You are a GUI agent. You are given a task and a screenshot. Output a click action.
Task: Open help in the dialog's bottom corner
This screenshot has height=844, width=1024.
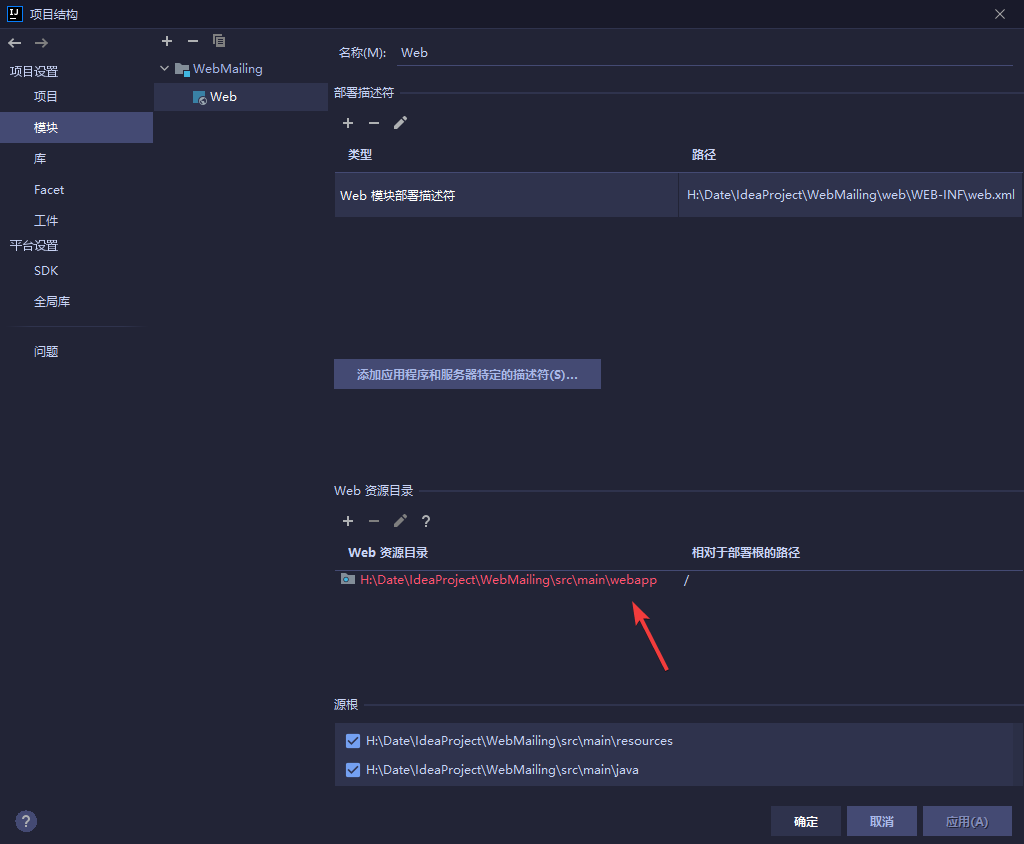26,821
